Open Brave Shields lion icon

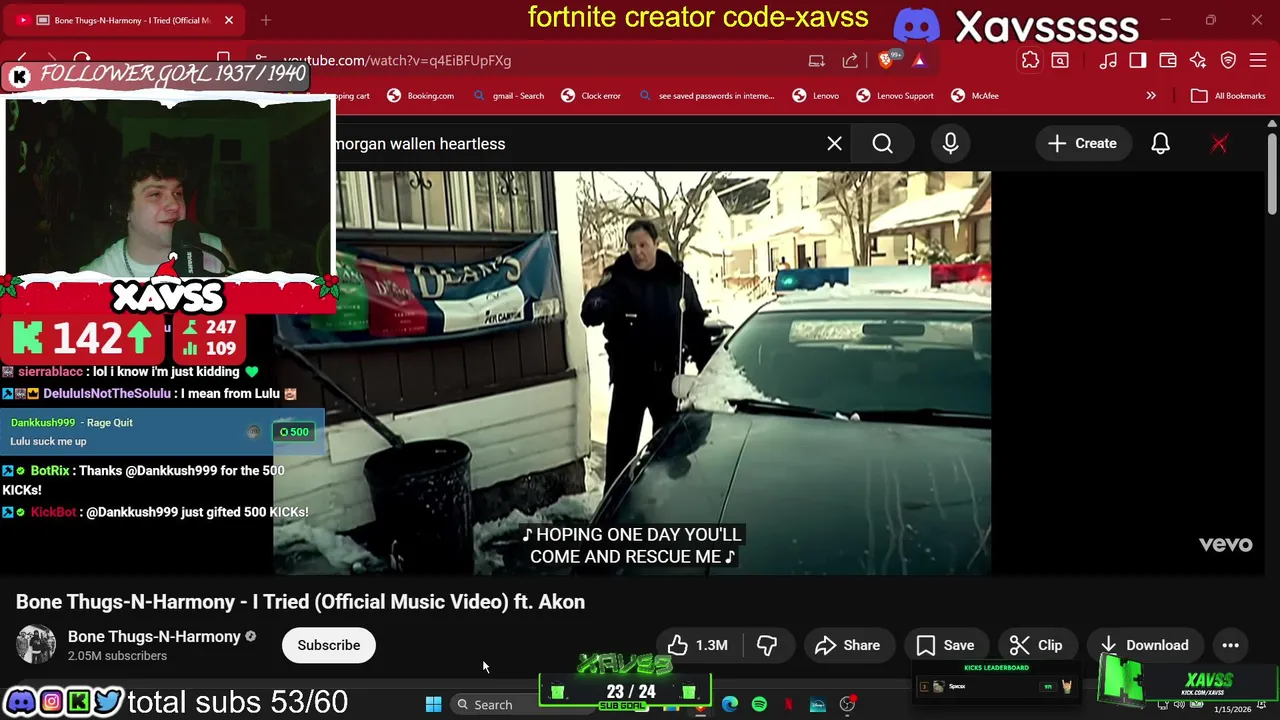pos(887,60)
